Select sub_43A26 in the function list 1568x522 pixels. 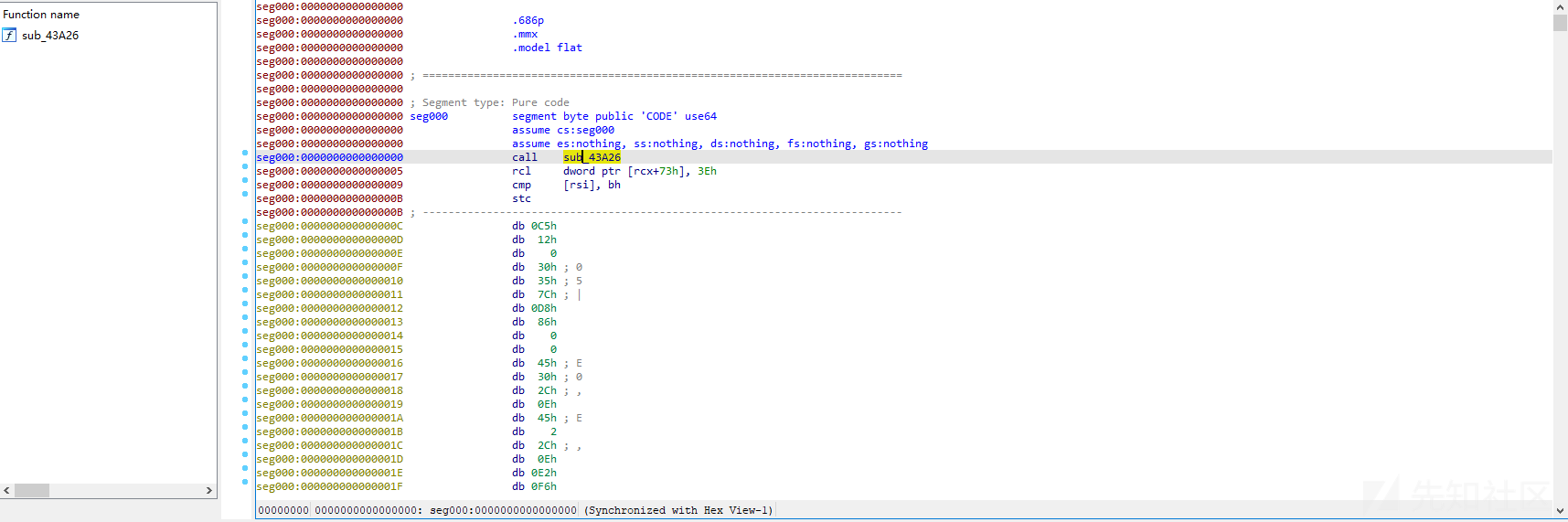coord(50,36)
